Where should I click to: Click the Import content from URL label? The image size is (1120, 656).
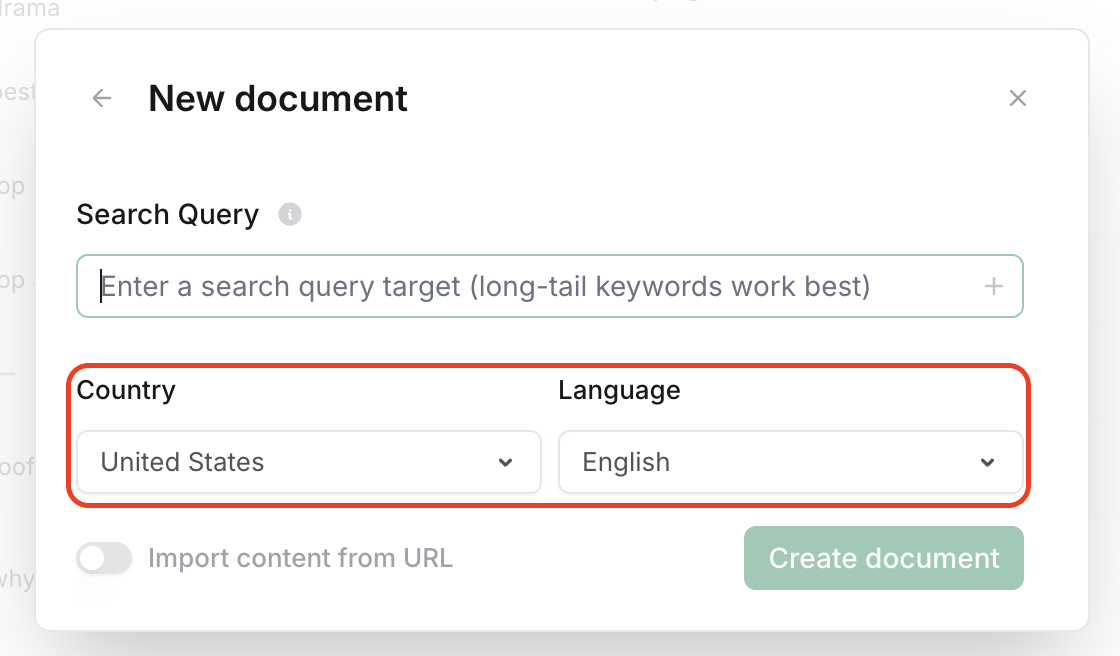[x=300, y=558]
